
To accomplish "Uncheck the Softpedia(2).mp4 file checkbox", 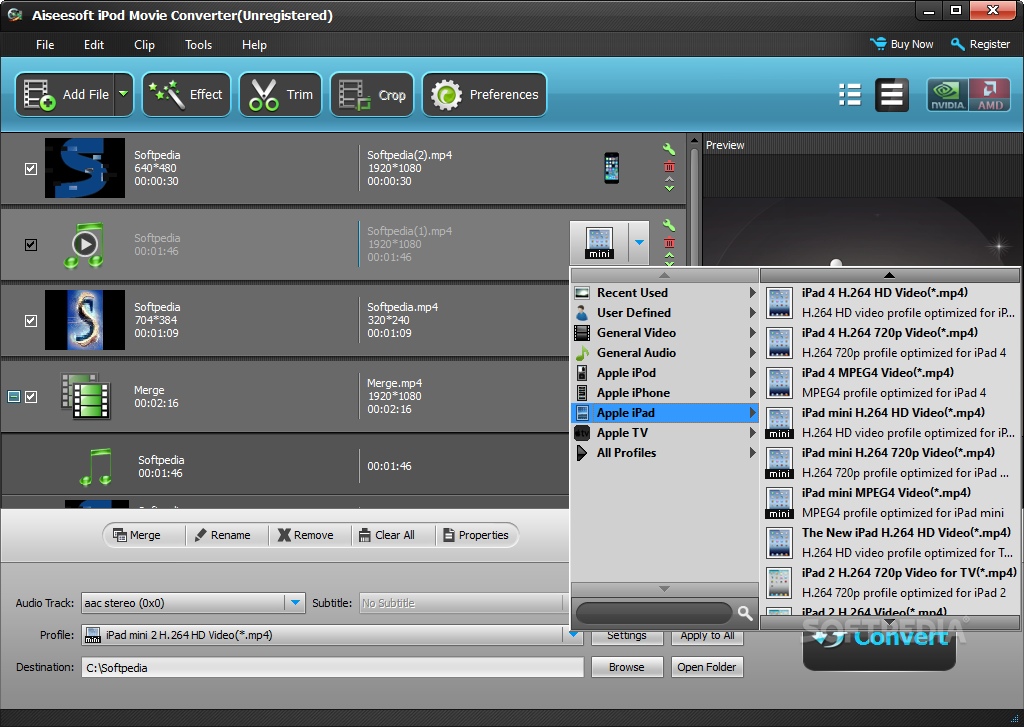I will pos(31,169).
